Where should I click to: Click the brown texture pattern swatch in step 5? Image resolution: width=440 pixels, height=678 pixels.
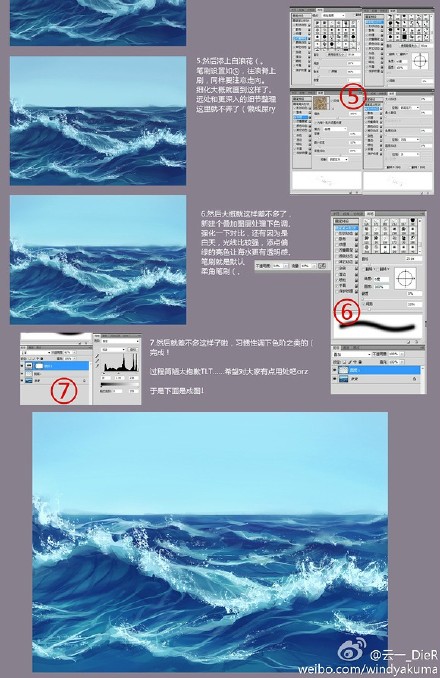tap(321, 103)
